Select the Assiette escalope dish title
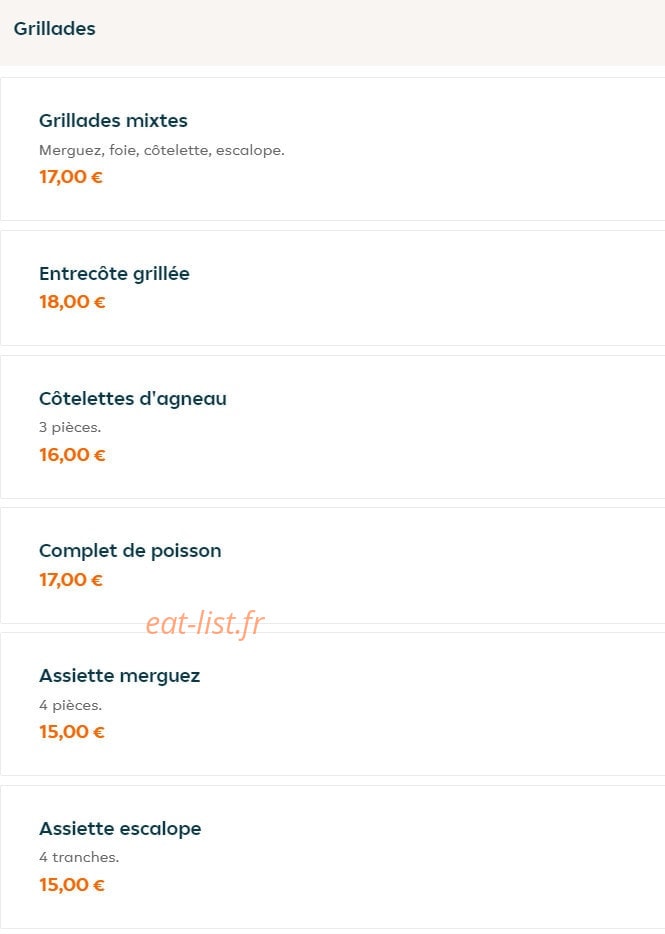 click(120, 829)
